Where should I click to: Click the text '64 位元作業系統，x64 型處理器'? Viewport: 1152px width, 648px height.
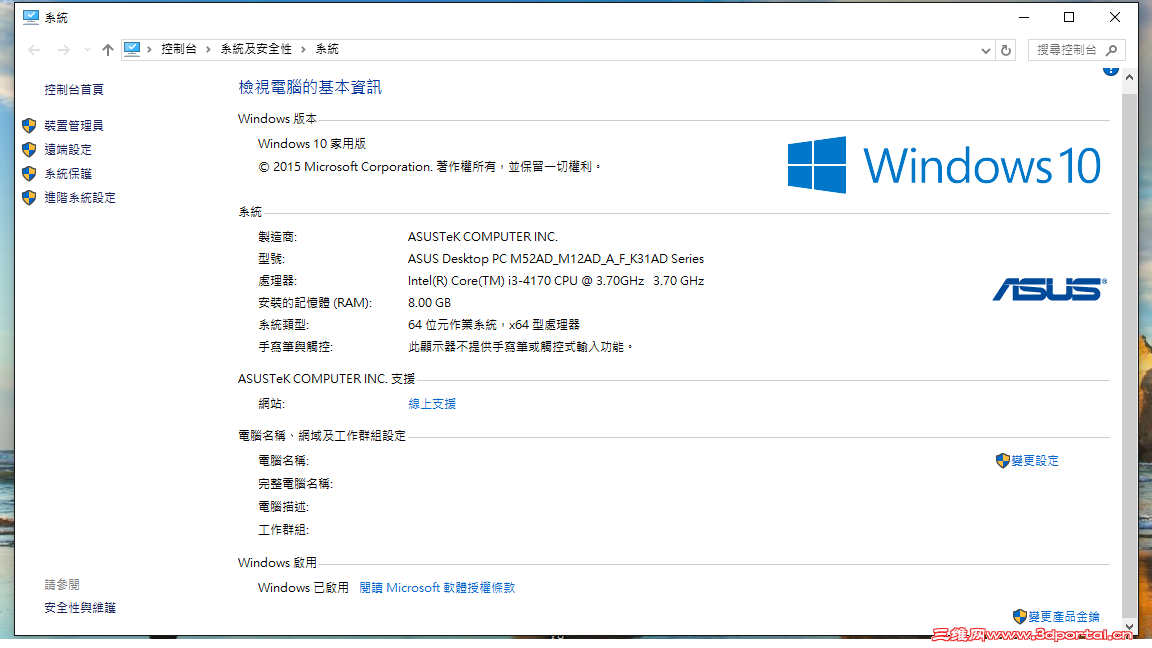coord(494,325)
